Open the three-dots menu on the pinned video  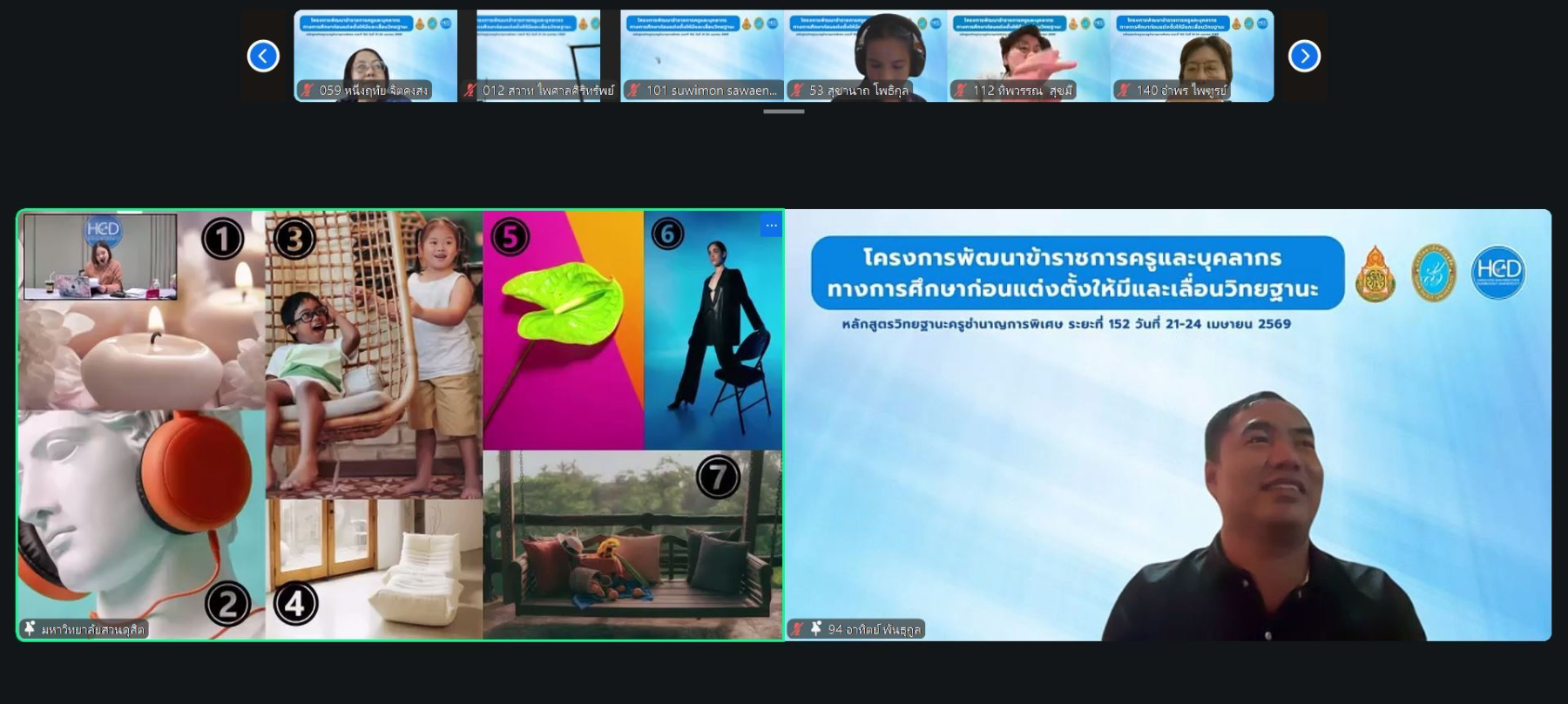tap(771, 226)
